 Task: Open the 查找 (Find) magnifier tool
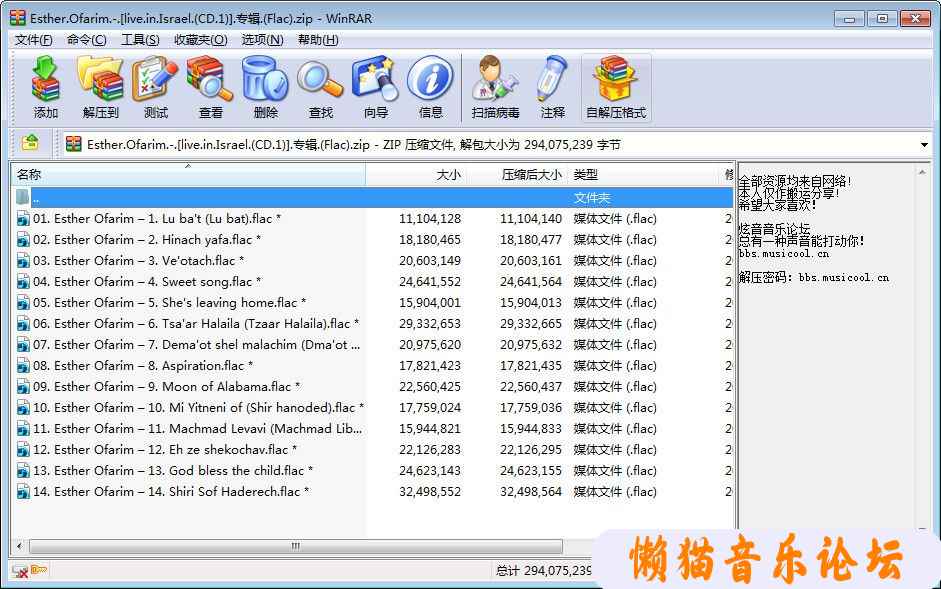[320, 88]
